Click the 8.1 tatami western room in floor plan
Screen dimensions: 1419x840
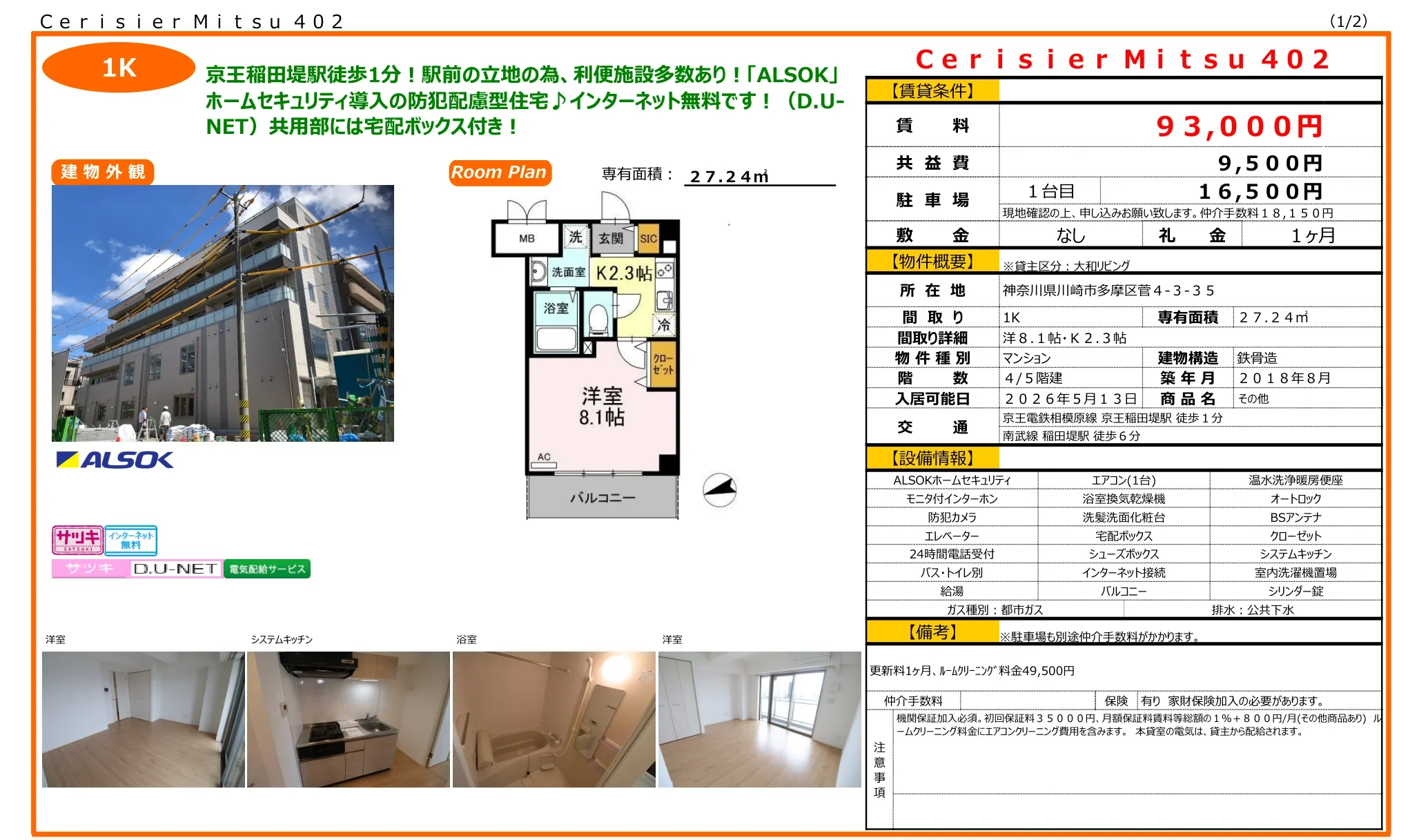602,407
